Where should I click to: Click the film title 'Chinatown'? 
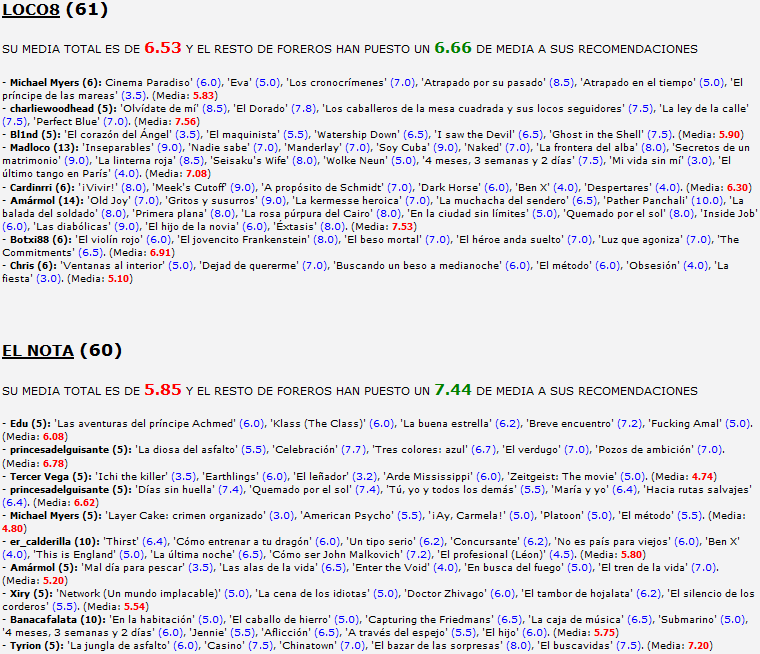tap(307, 646)
